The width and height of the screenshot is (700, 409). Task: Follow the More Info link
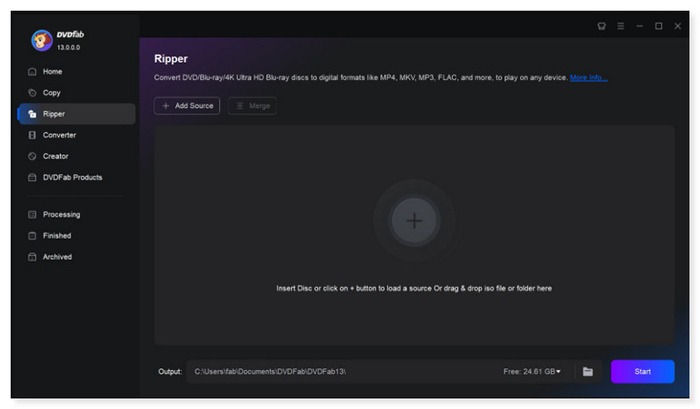588,78
